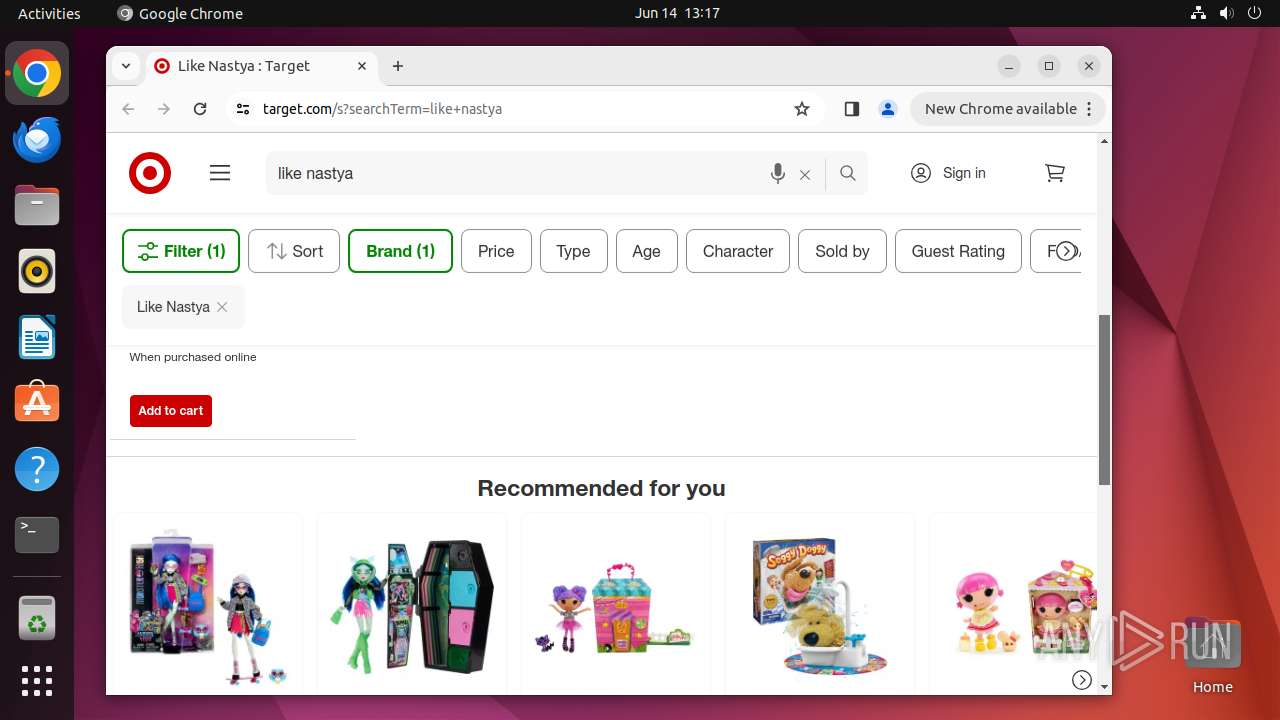The image size is (1280, 720).
Task: Start voice search with microphone icon
Action: 778,173
